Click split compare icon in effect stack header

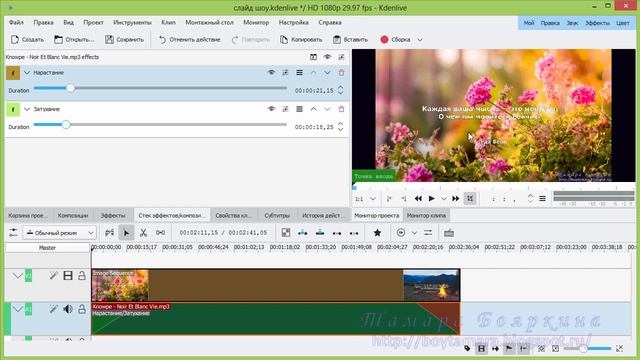tap(313, 57)
